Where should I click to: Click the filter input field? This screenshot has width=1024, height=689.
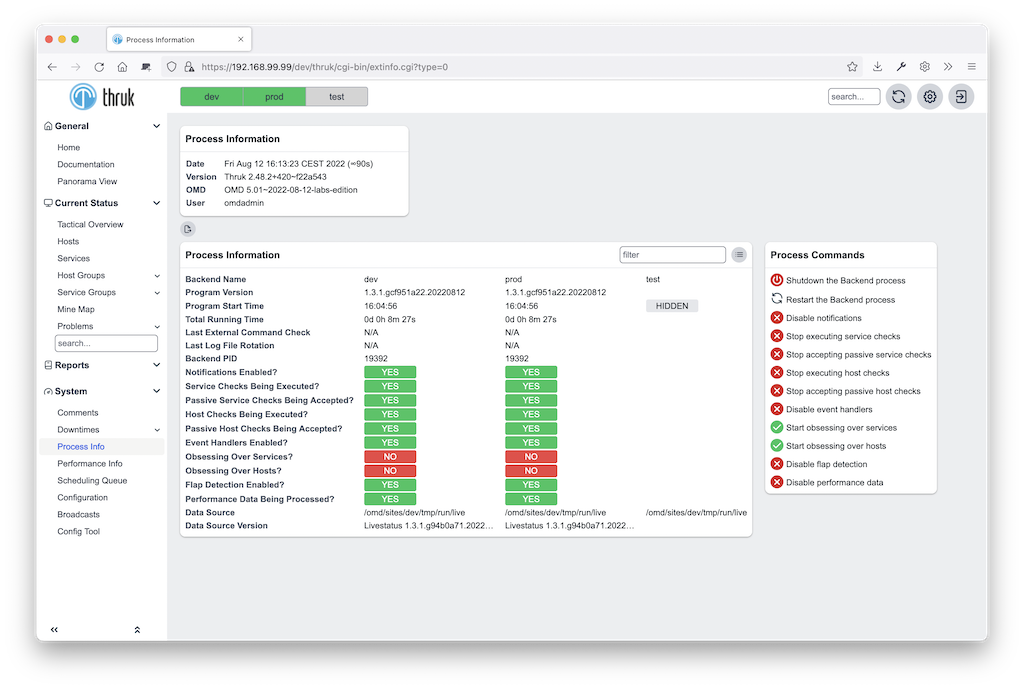coord(673,255)
